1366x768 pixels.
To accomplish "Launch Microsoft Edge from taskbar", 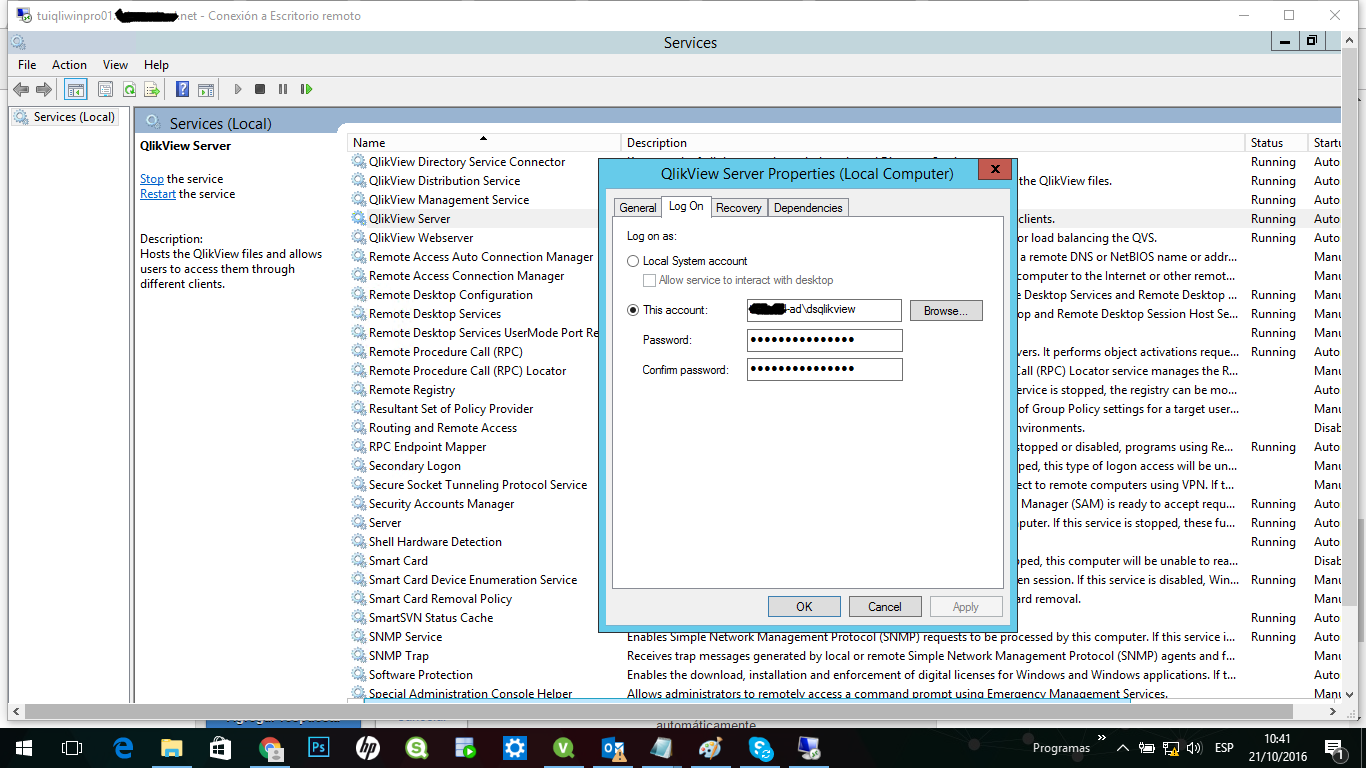I will [x=124, y=748].
